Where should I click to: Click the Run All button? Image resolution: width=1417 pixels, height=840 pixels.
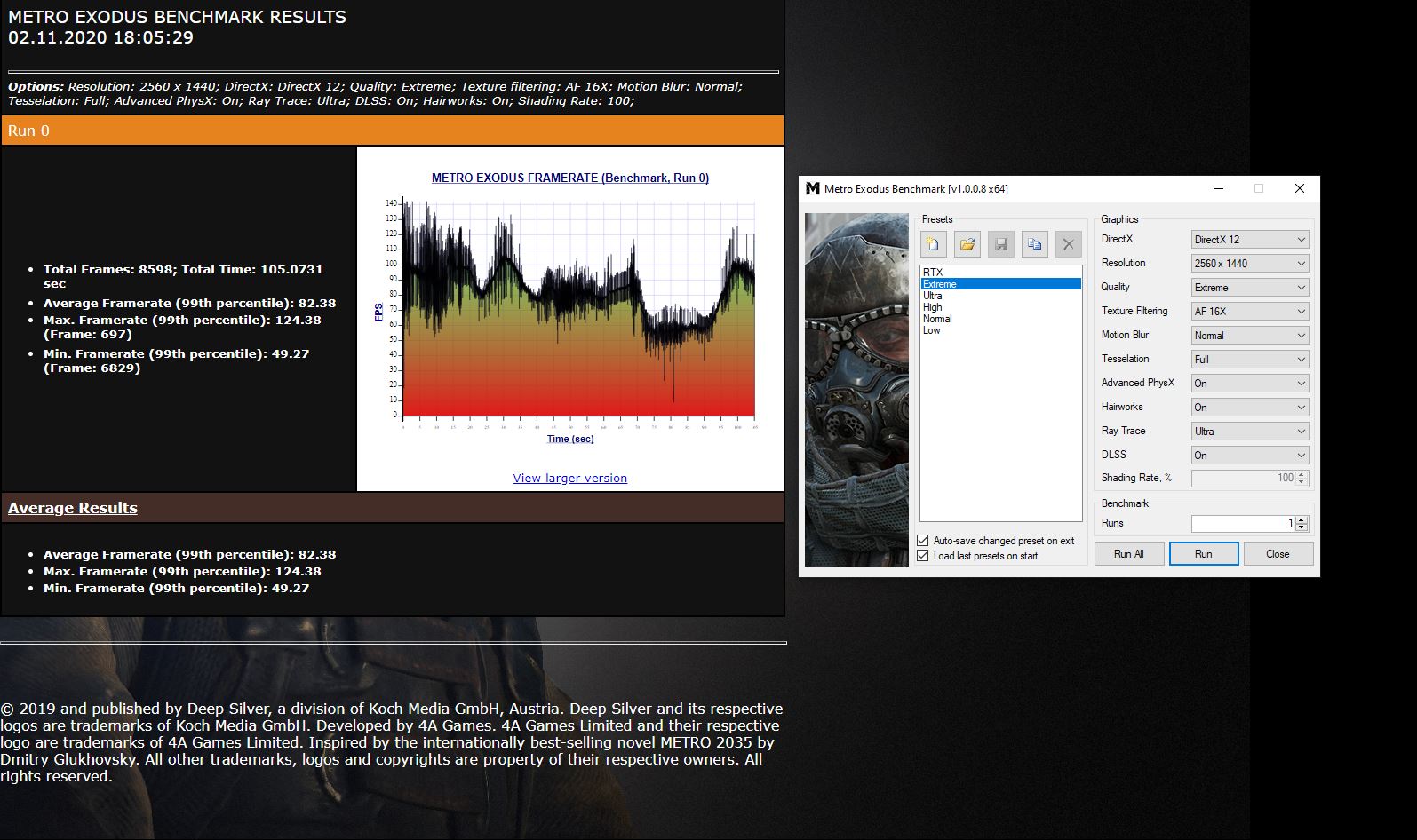[x=1129, y=554]
